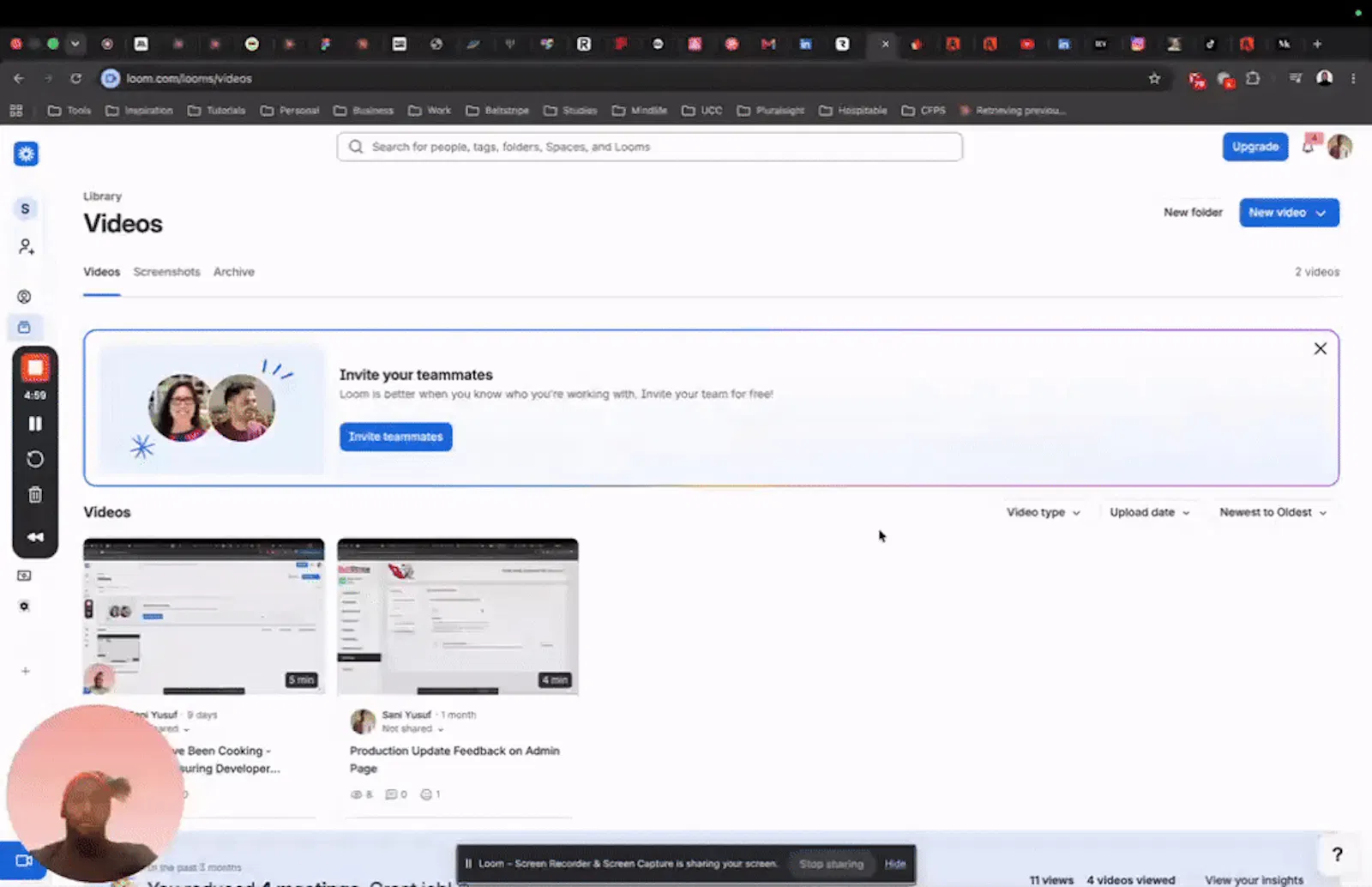This screenshot has width=1372, height=887.
Task: Open the Video type filter dropdown
Action: click(1044, 512)
